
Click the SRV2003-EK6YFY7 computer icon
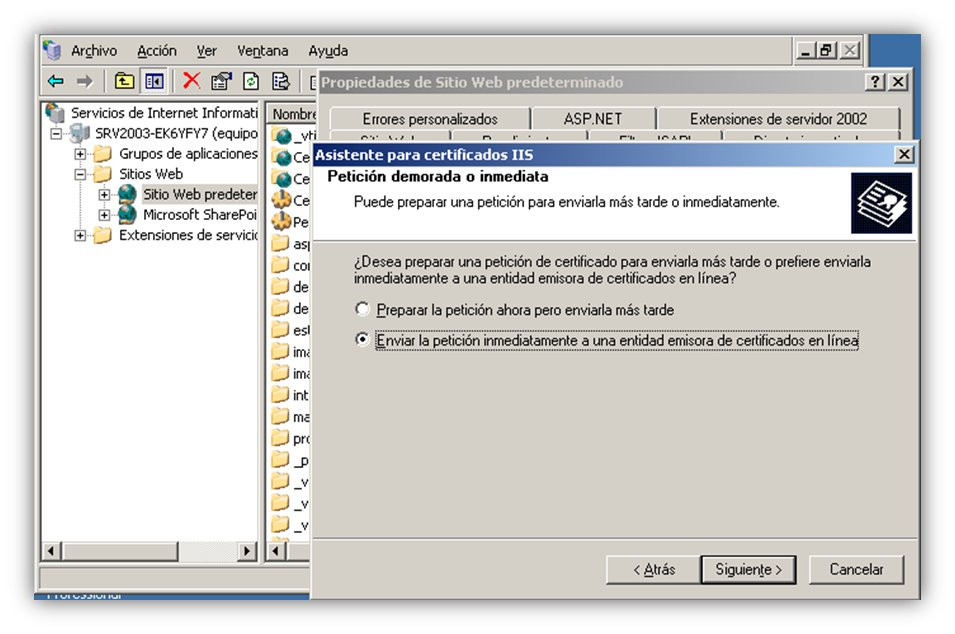click(80, 133)
